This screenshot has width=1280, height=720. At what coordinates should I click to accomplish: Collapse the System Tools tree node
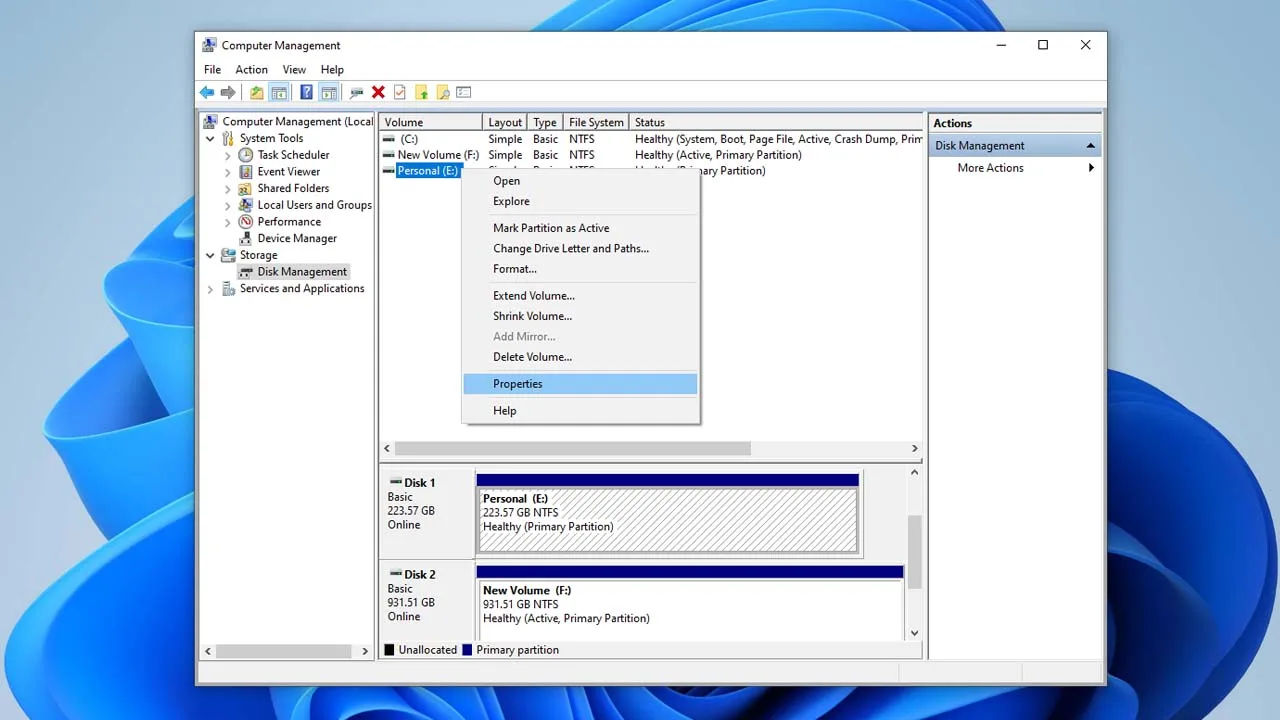(210, 139)
